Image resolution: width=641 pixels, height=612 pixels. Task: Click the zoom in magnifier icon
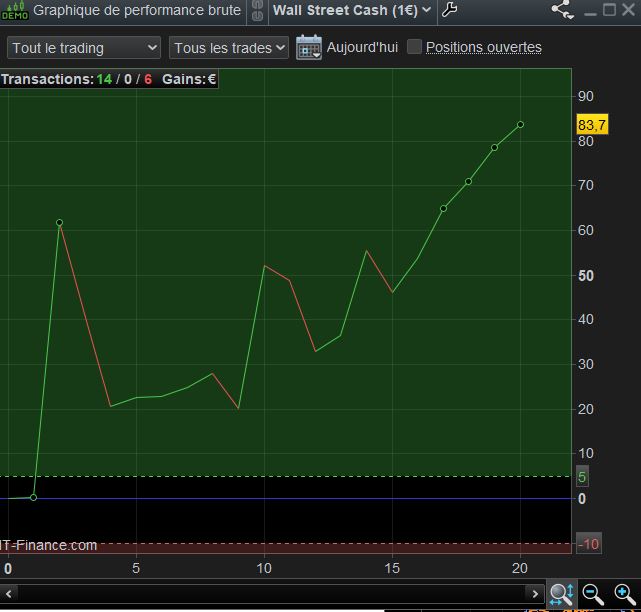[625, 595]
